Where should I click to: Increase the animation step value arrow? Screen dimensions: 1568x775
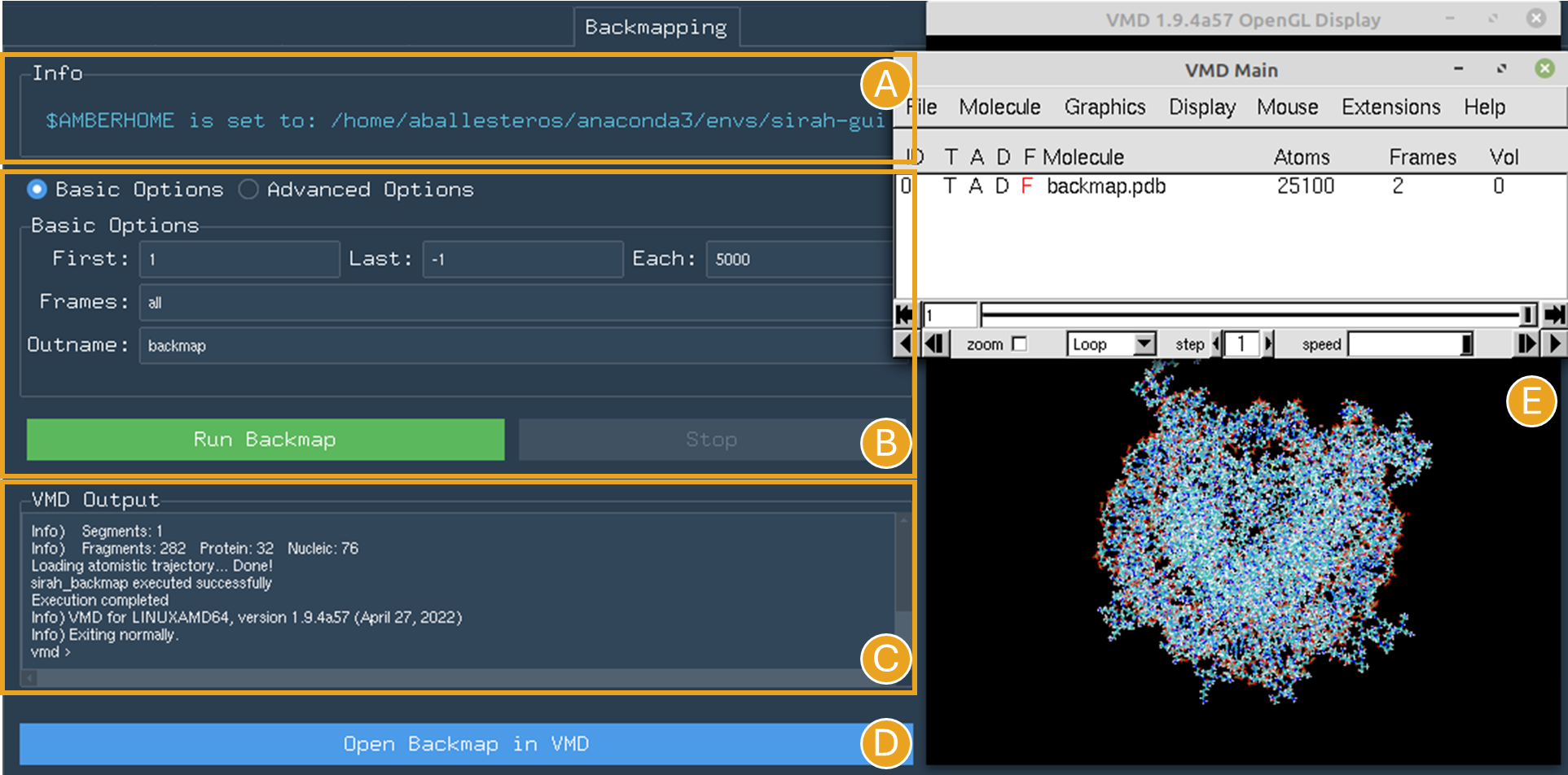[x=1268, y=344]
